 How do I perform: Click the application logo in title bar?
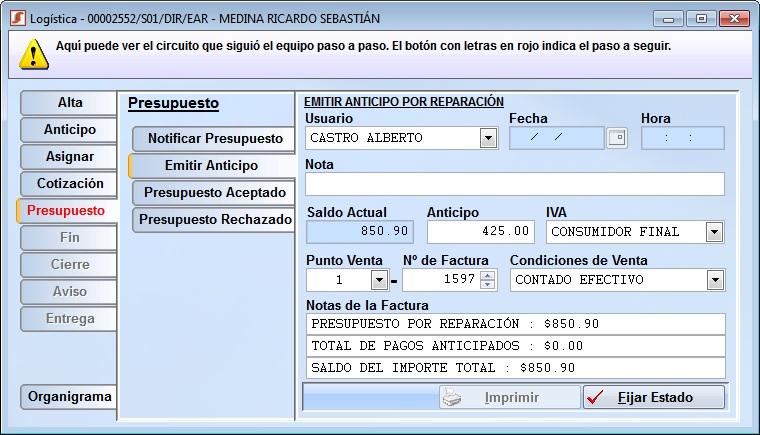pos(17,19)
